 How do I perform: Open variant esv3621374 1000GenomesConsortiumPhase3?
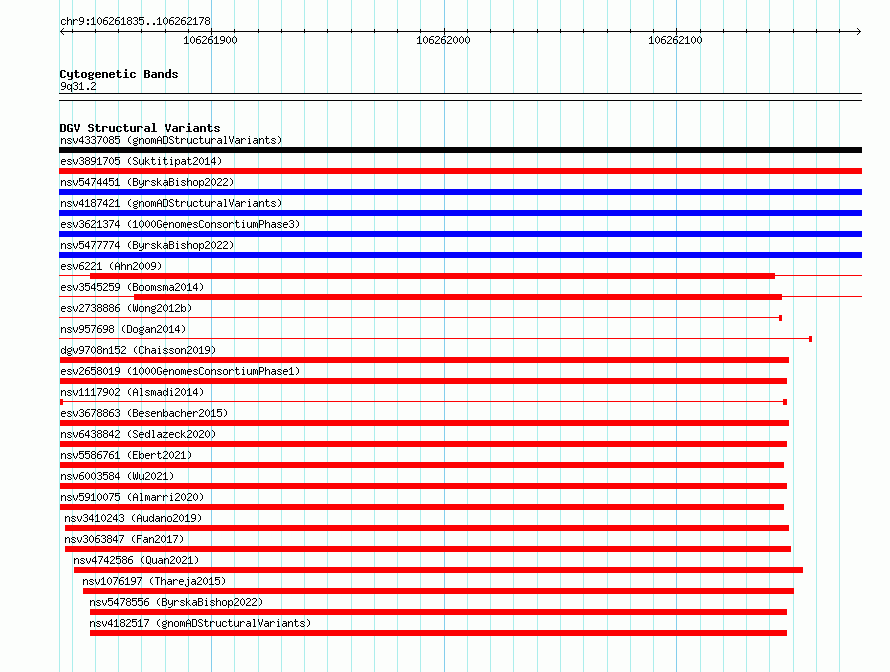[180, 224]
